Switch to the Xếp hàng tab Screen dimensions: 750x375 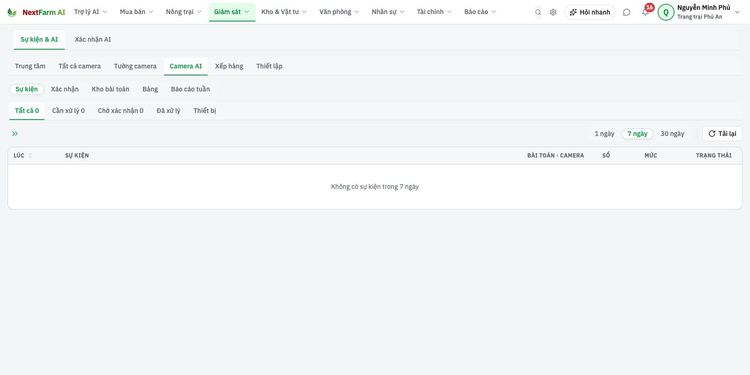(x=229, y=66)
